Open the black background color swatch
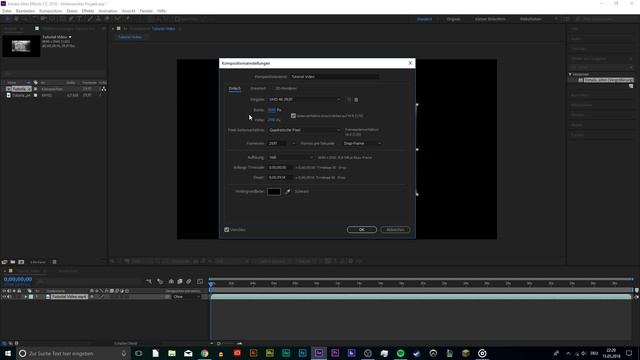 [274, 191]
